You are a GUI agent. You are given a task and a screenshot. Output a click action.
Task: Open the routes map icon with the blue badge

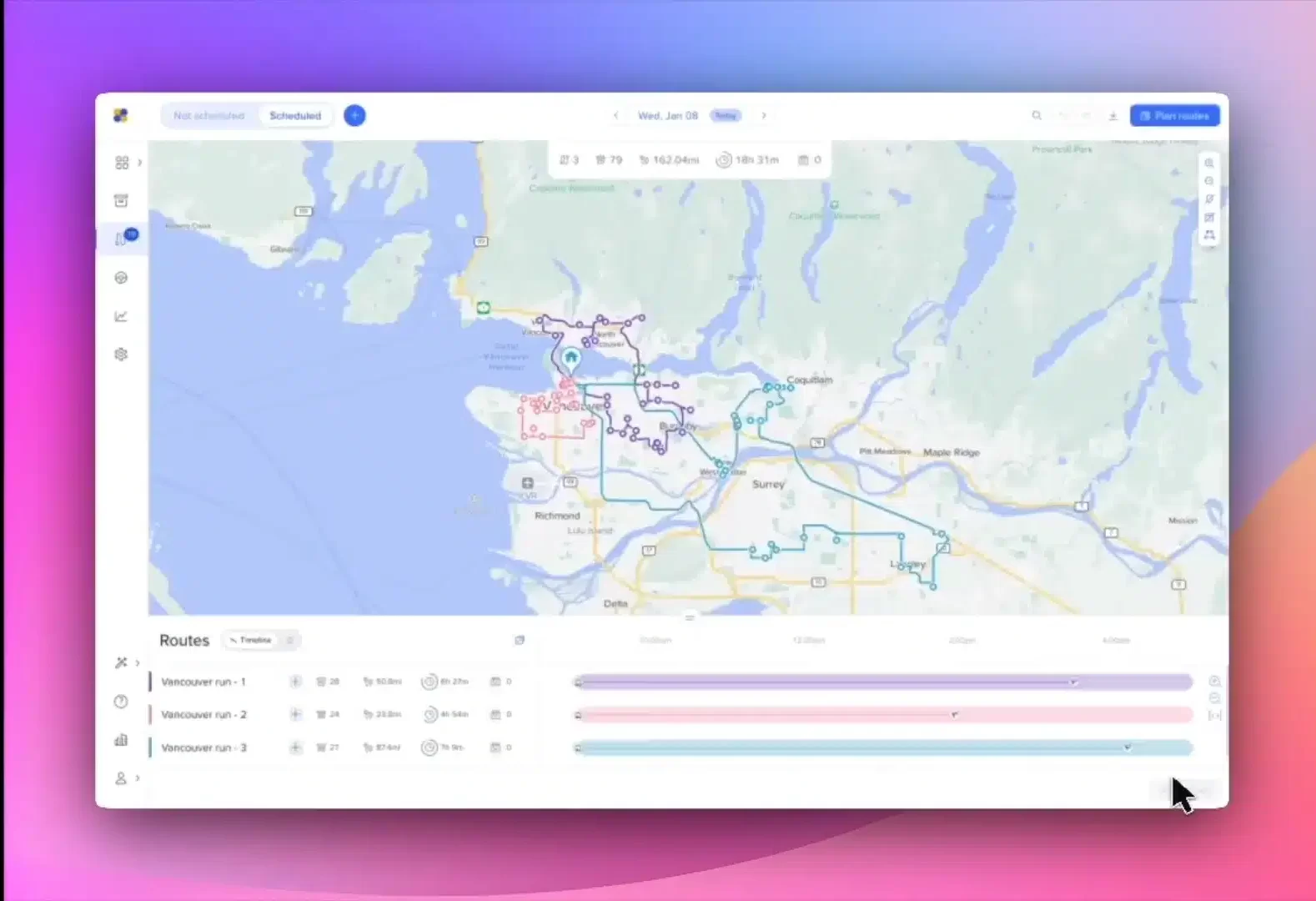click(123, 239)
